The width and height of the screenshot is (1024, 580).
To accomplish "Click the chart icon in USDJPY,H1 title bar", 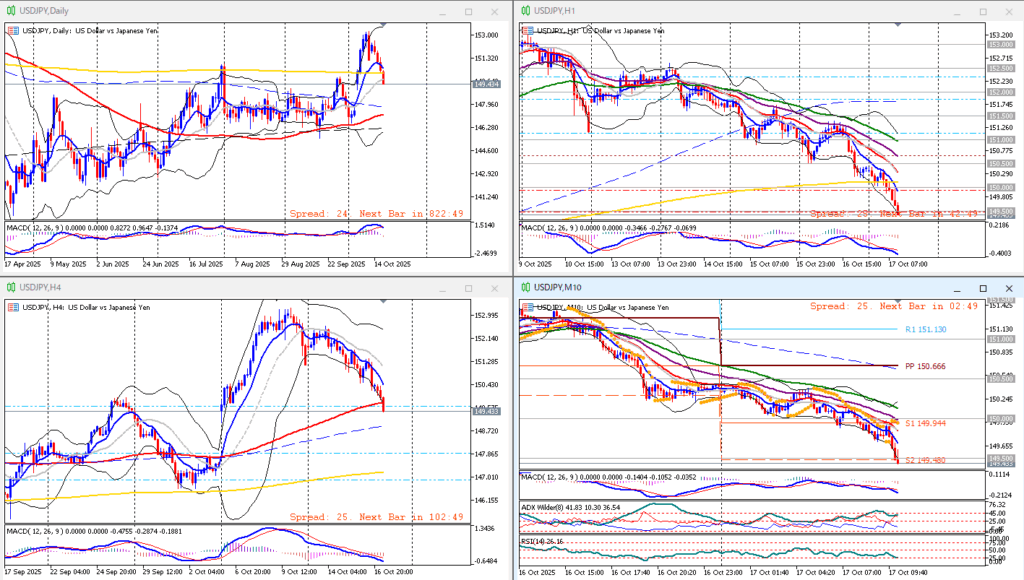I will pyautogui.click(x=525, y=10).
